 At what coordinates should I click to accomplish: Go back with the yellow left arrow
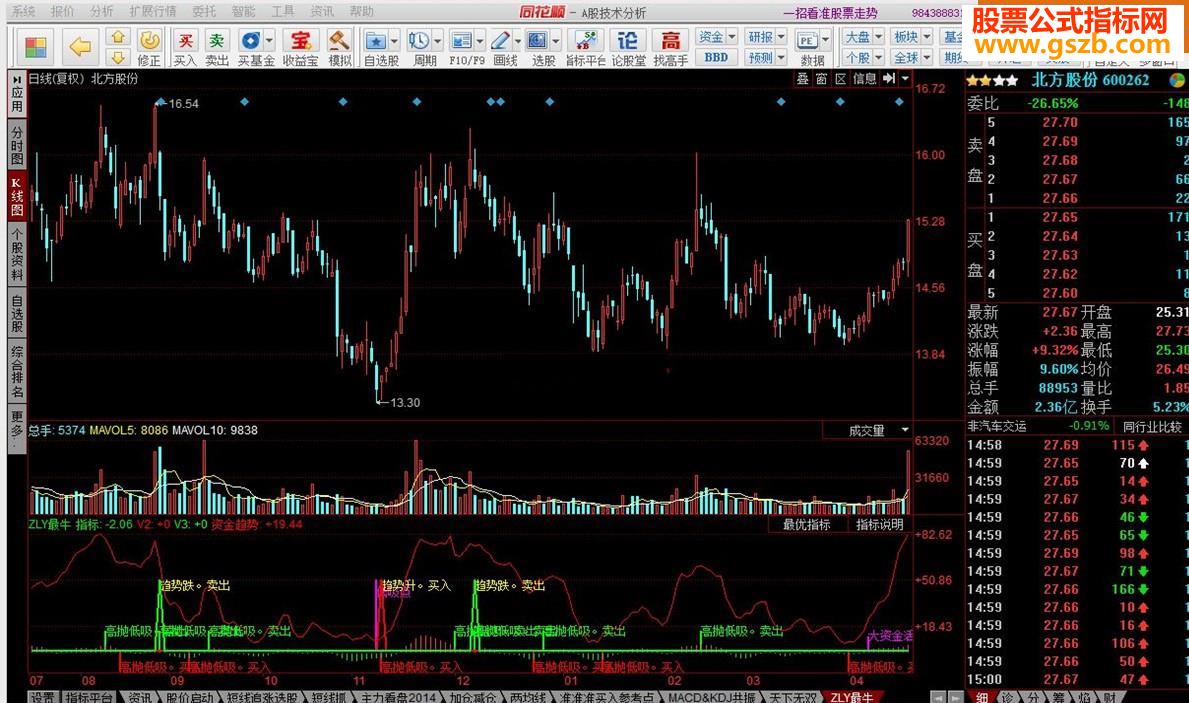click(x=80, y=47)
